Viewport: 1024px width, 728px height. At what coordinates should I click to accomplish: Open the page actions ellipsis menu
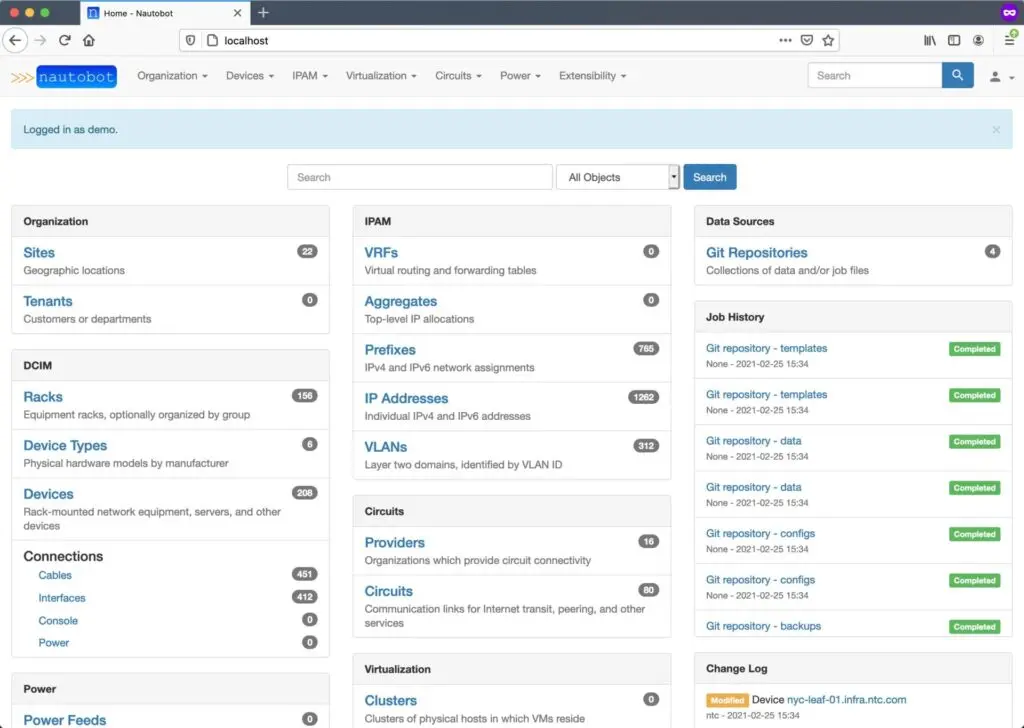click(x=785, y=40)
